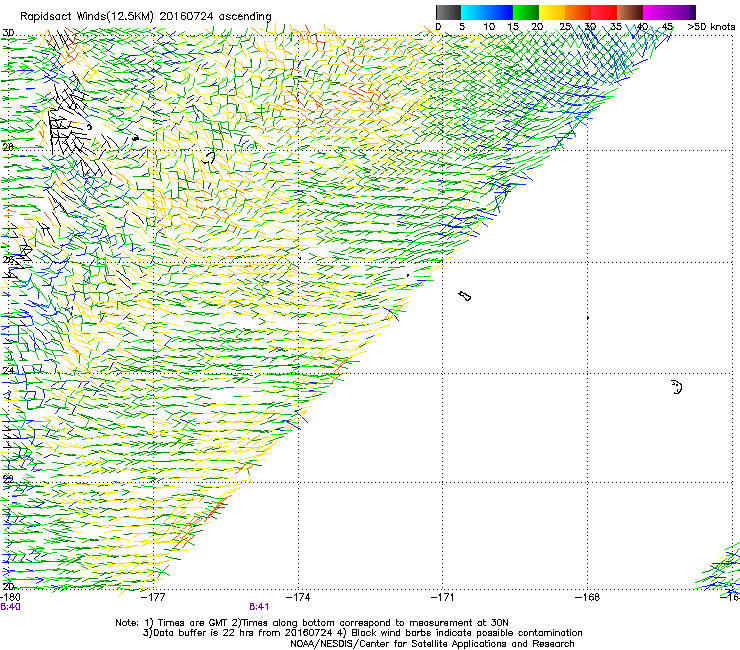Select the orange 25–30 knots legend swatch
The image size is (740, 650).
pyautogui.click(x=578, y=12)
